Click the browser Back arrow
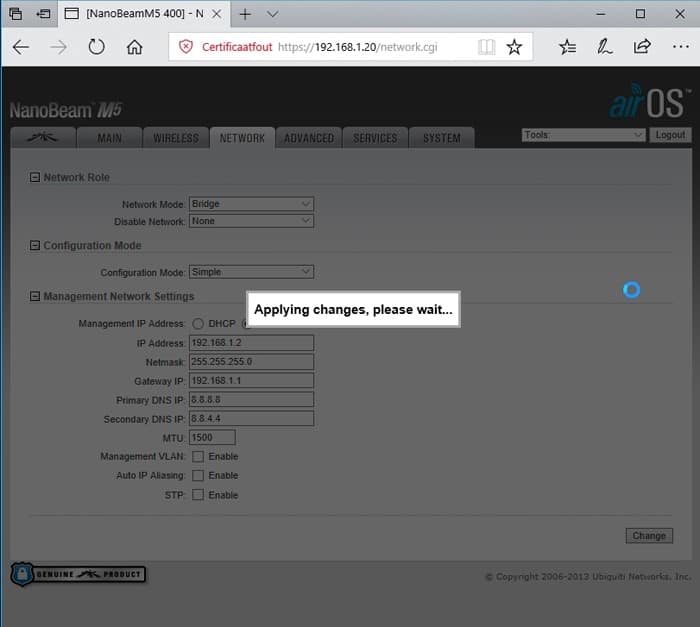Image resolution: width=700 pixels, height=627 pixels. point(21,47)
